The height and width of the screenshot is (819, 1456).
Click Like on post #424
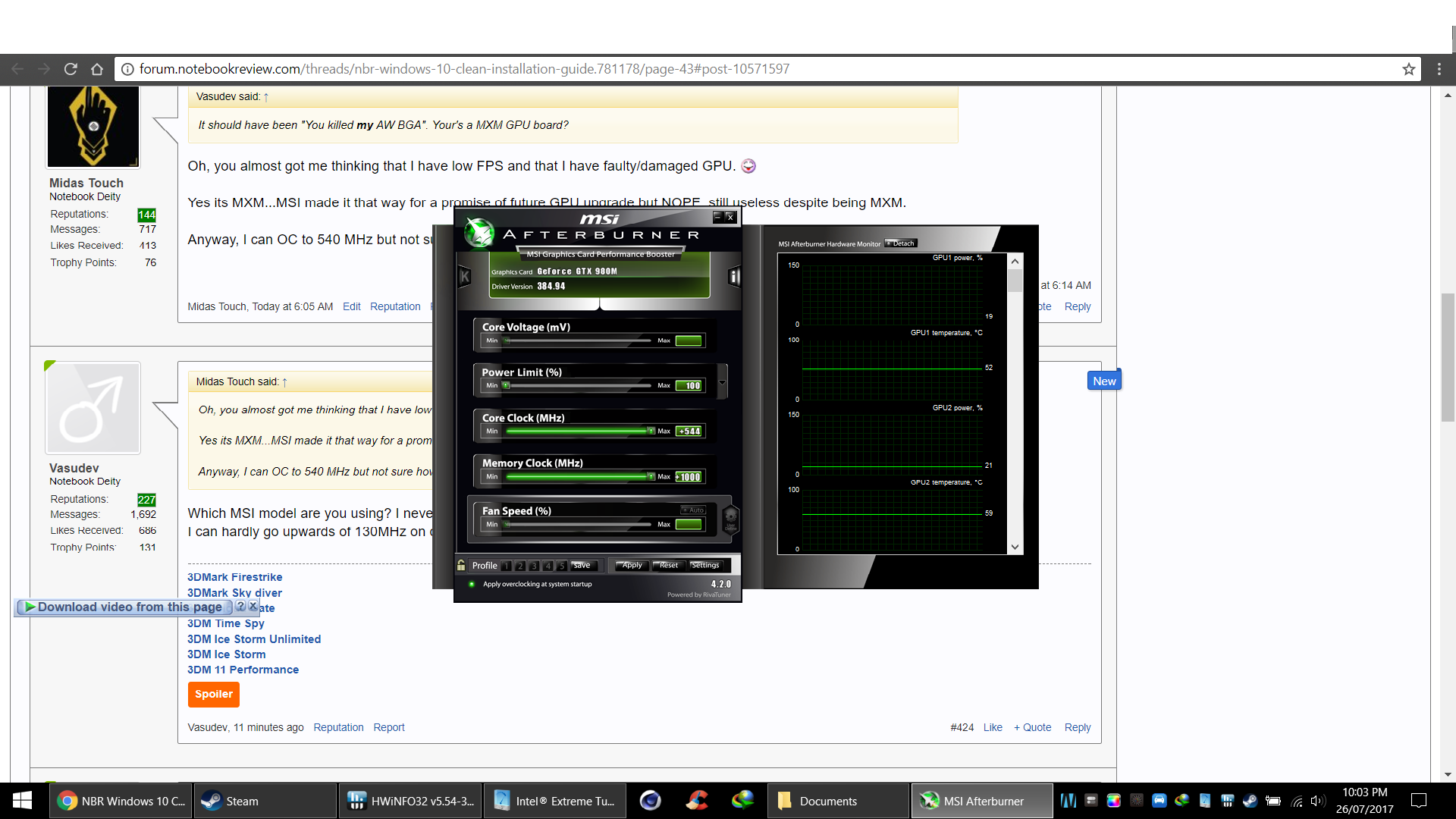(x=993, y=727)
